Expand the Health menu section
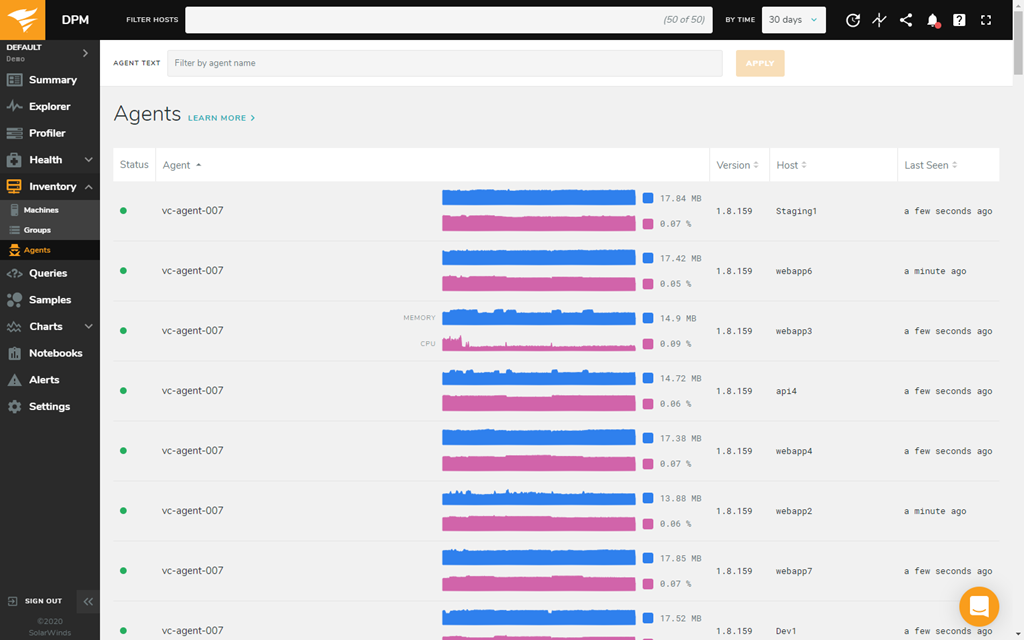The image size is (1024, 640). point(88,160)
